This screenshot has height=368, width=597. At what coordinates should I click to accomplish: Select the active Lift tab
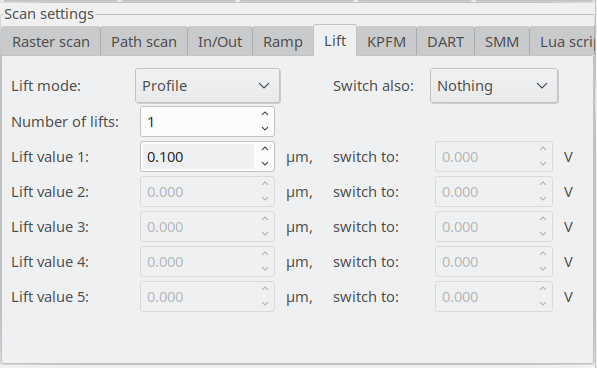point(335,40)
